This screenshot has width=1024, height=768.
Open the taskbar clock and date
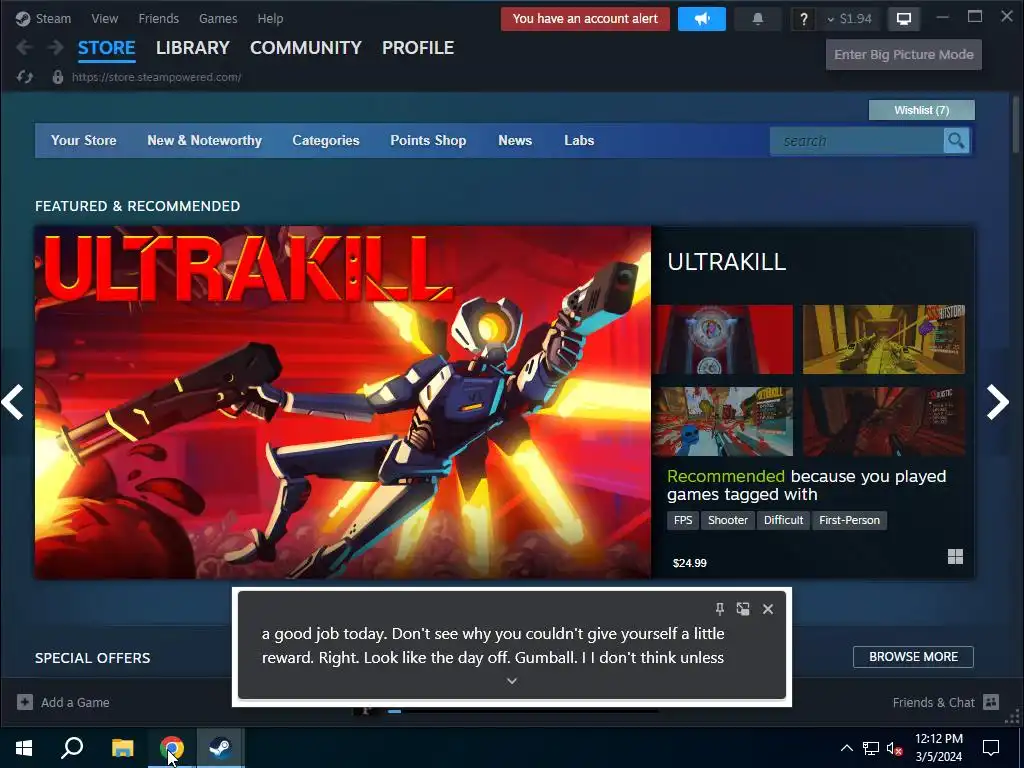pyautogui.click(x=938, y=748)
